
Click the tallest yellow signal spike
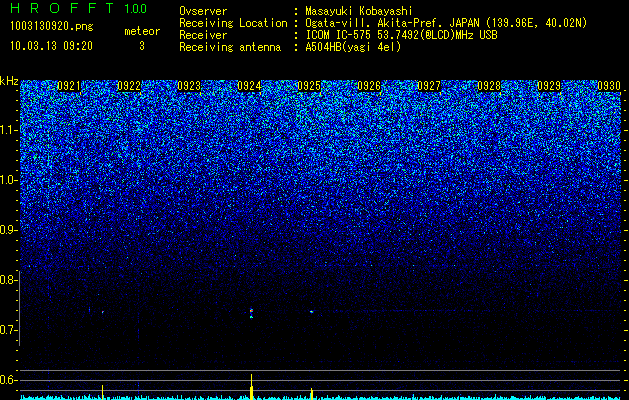point(252,386)
